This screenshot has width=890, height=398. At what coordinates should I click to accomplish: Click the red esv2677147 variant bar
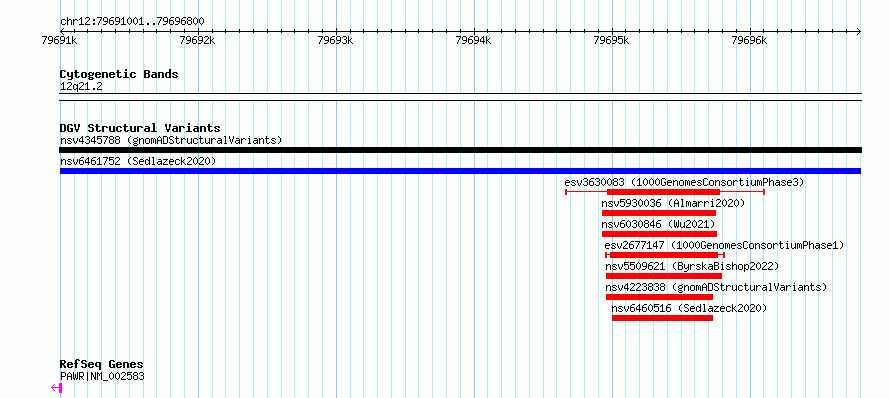coord(664,255)
